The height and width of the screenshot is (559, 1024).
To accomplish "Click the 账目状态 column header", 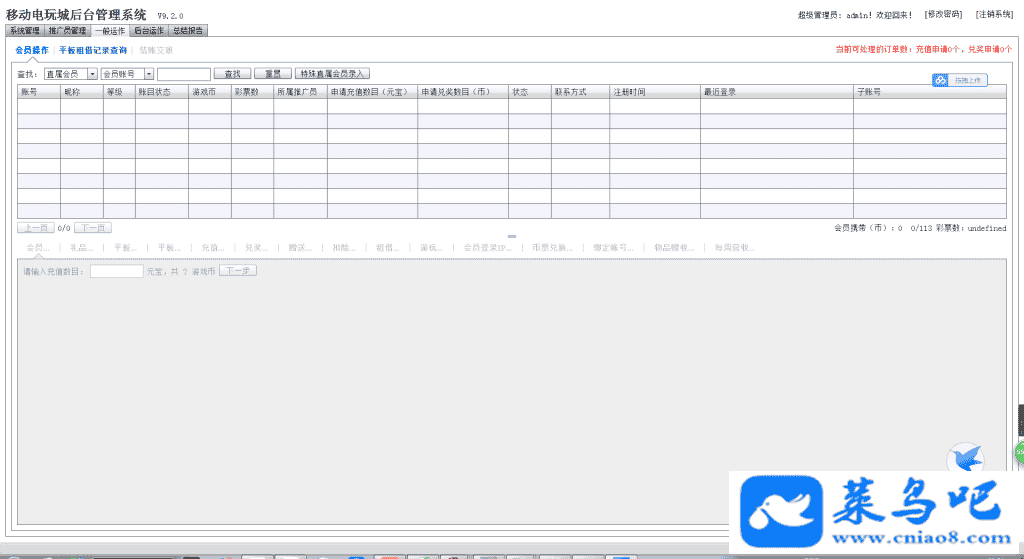I will tap(162, 92).
